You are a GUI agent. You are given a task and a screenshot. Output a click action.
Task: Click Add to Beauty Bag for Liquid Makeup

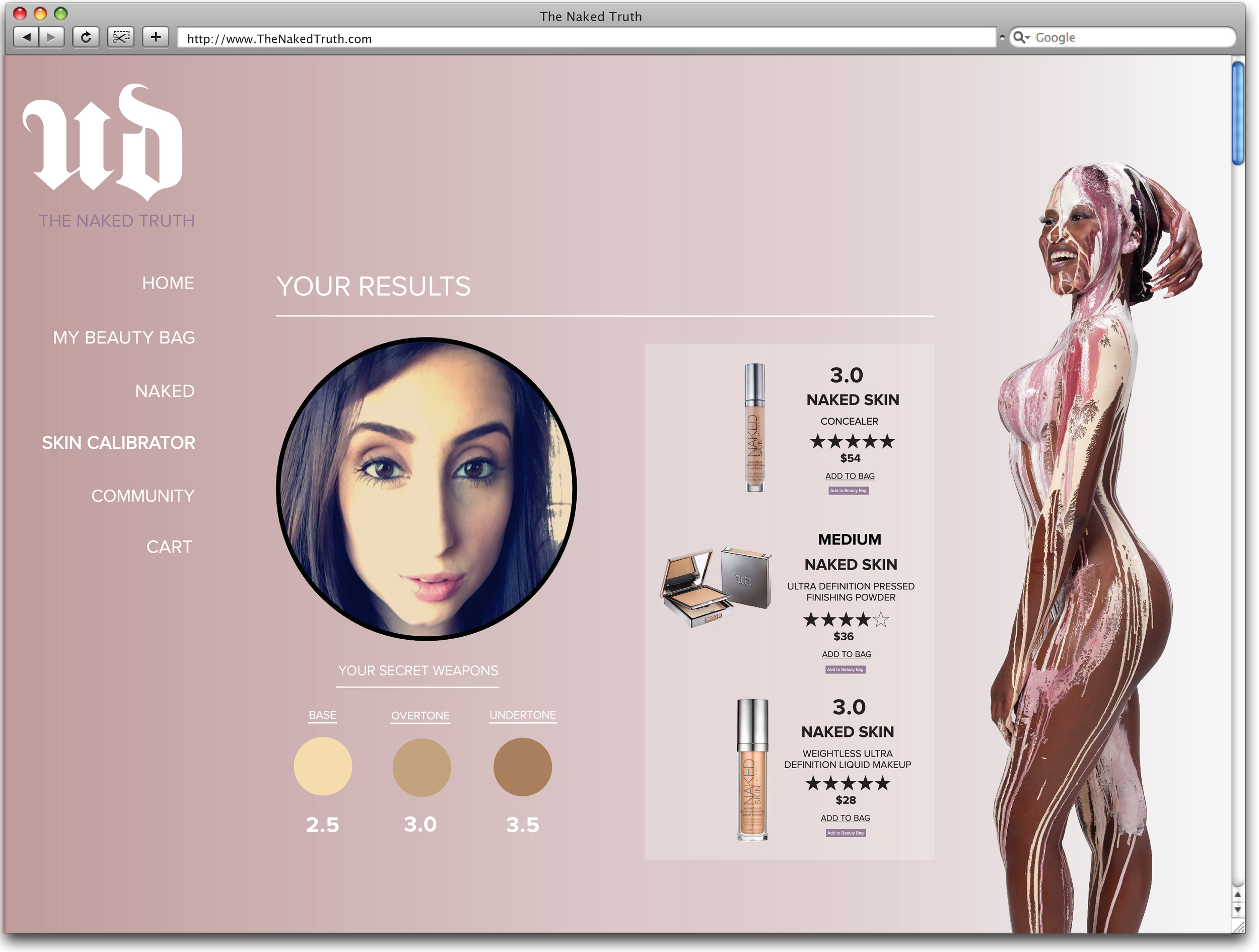(x=846, y=833)
